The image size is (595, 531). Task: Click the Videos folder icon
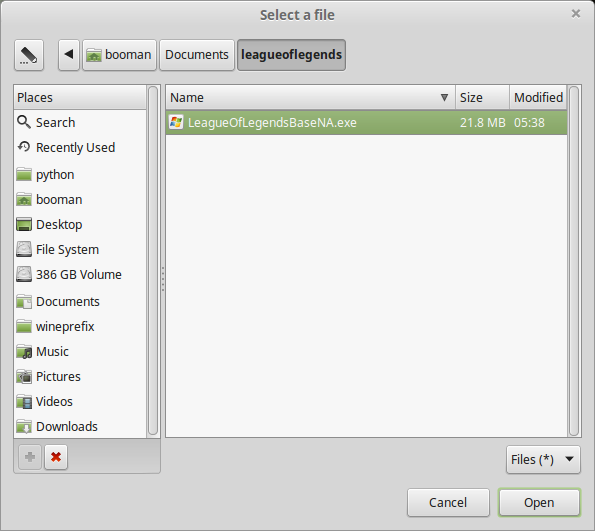[24, 402]
